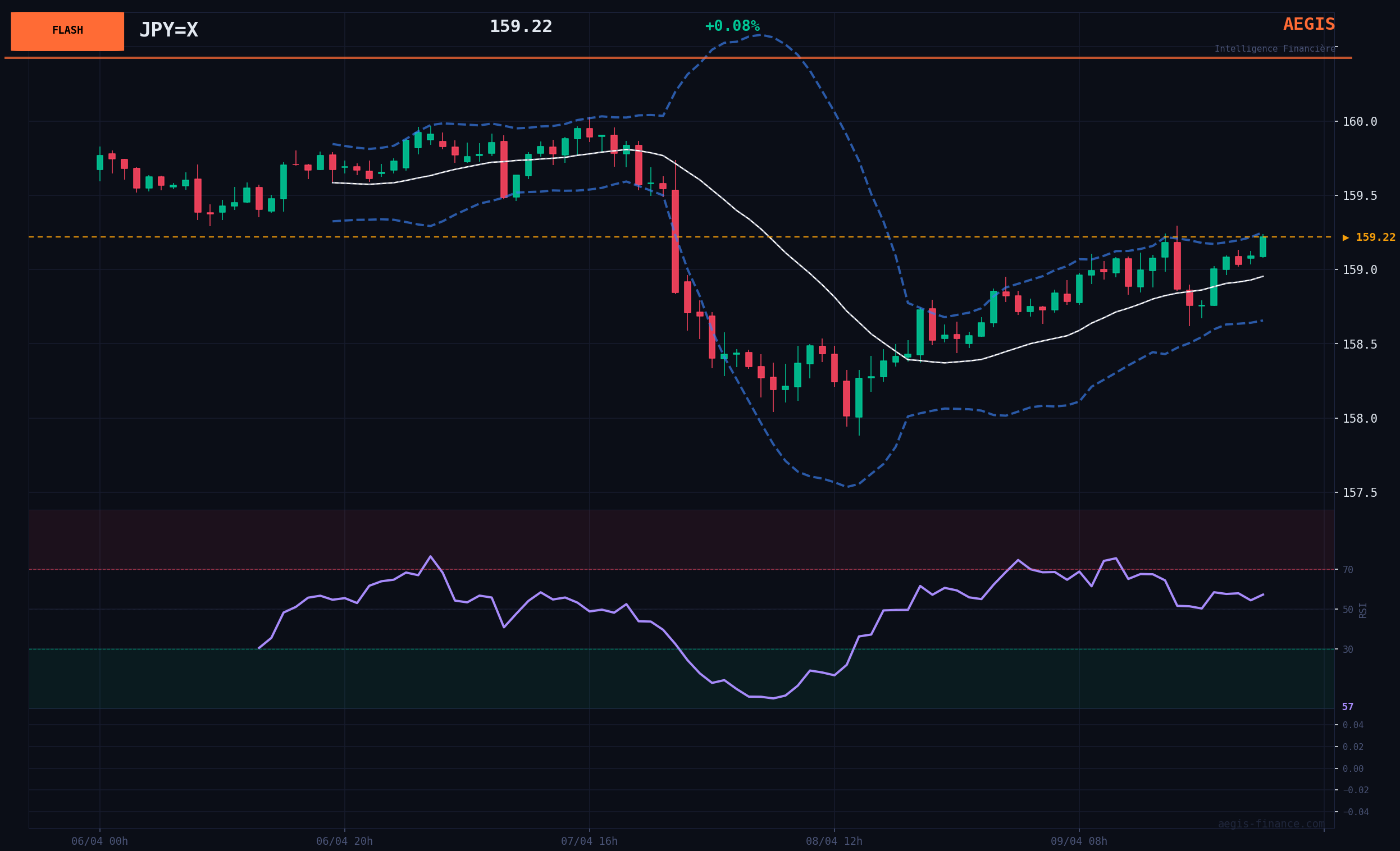Screen dimensions: 1400x851
Task: Click the vertical RSI axis title
Action: pyautogui.click(x=1362, y=610)
